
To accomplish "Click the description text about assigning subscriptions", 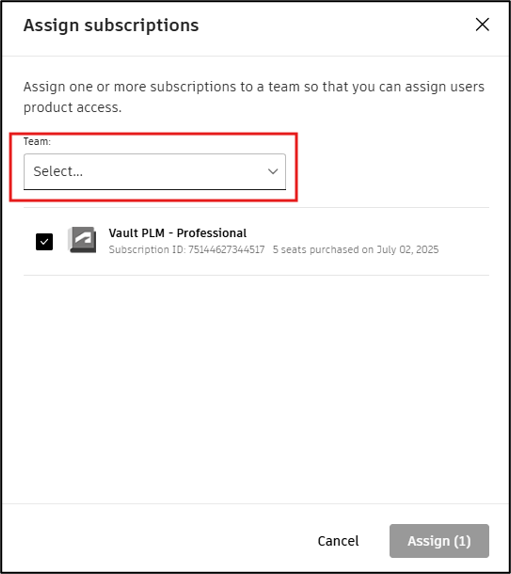I will coord(254,97).
